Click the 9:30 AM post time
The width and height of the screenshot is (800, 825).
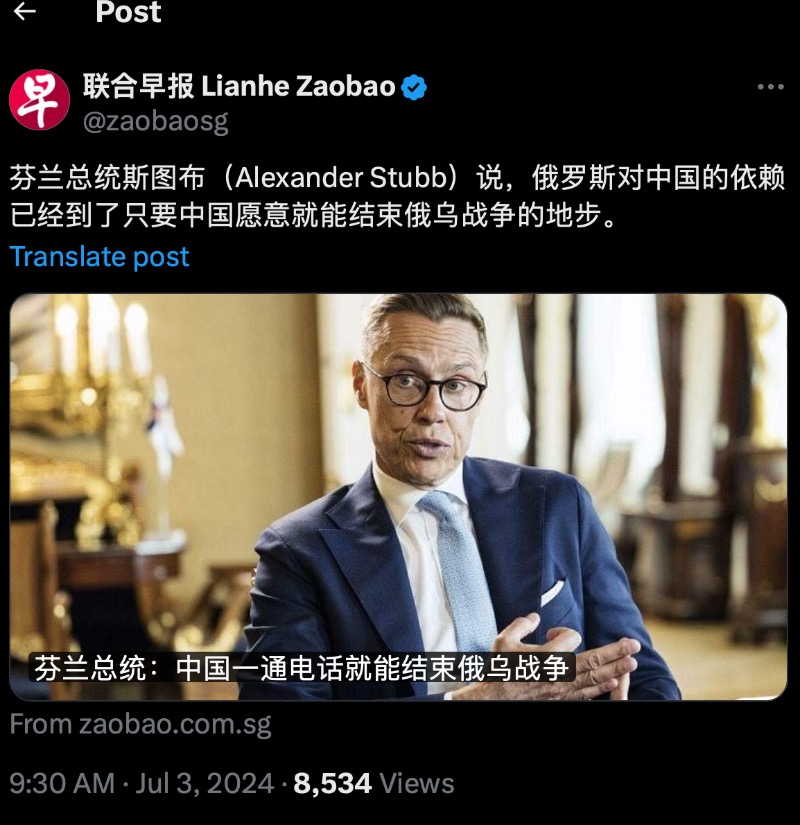click(x=62, y=783)
